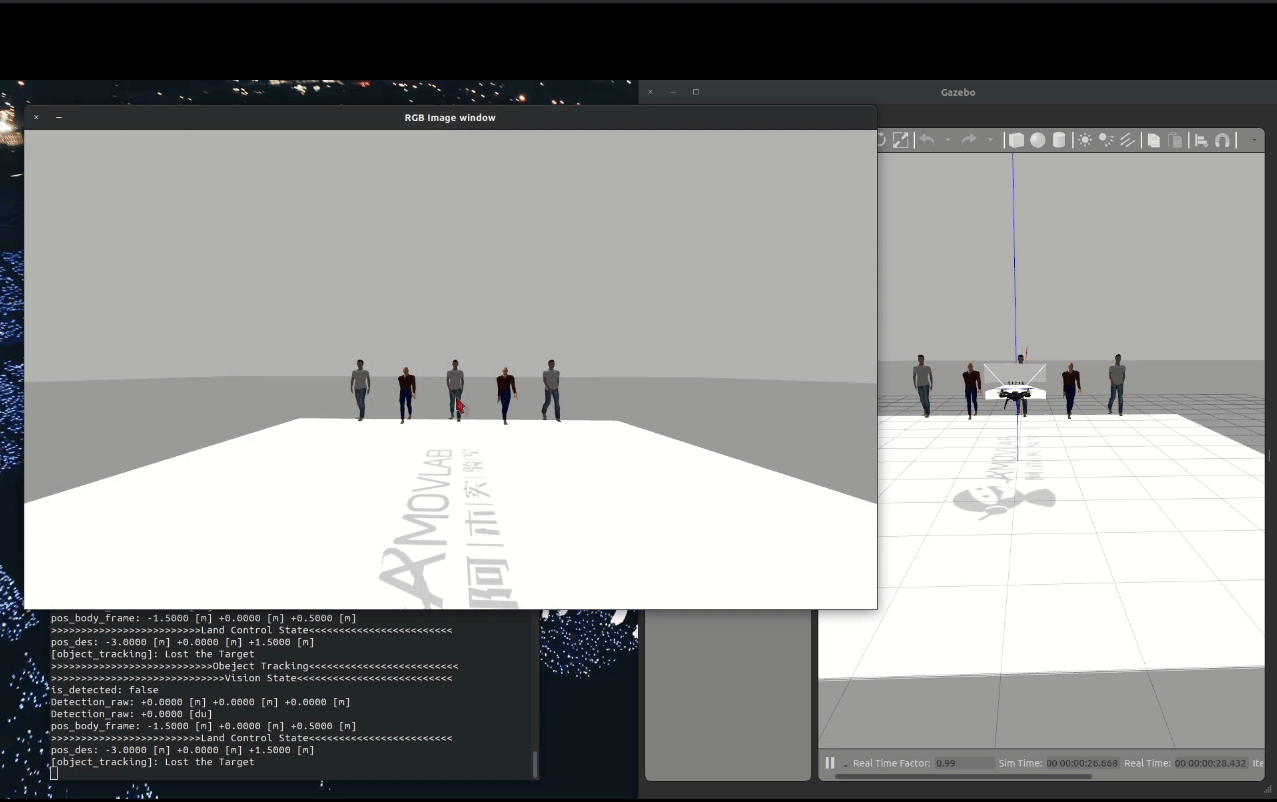The width and height of the screenshot is (1277, 802).
Task: Insert a cylinder shape in Gazebo
Action: point(1059,140)
